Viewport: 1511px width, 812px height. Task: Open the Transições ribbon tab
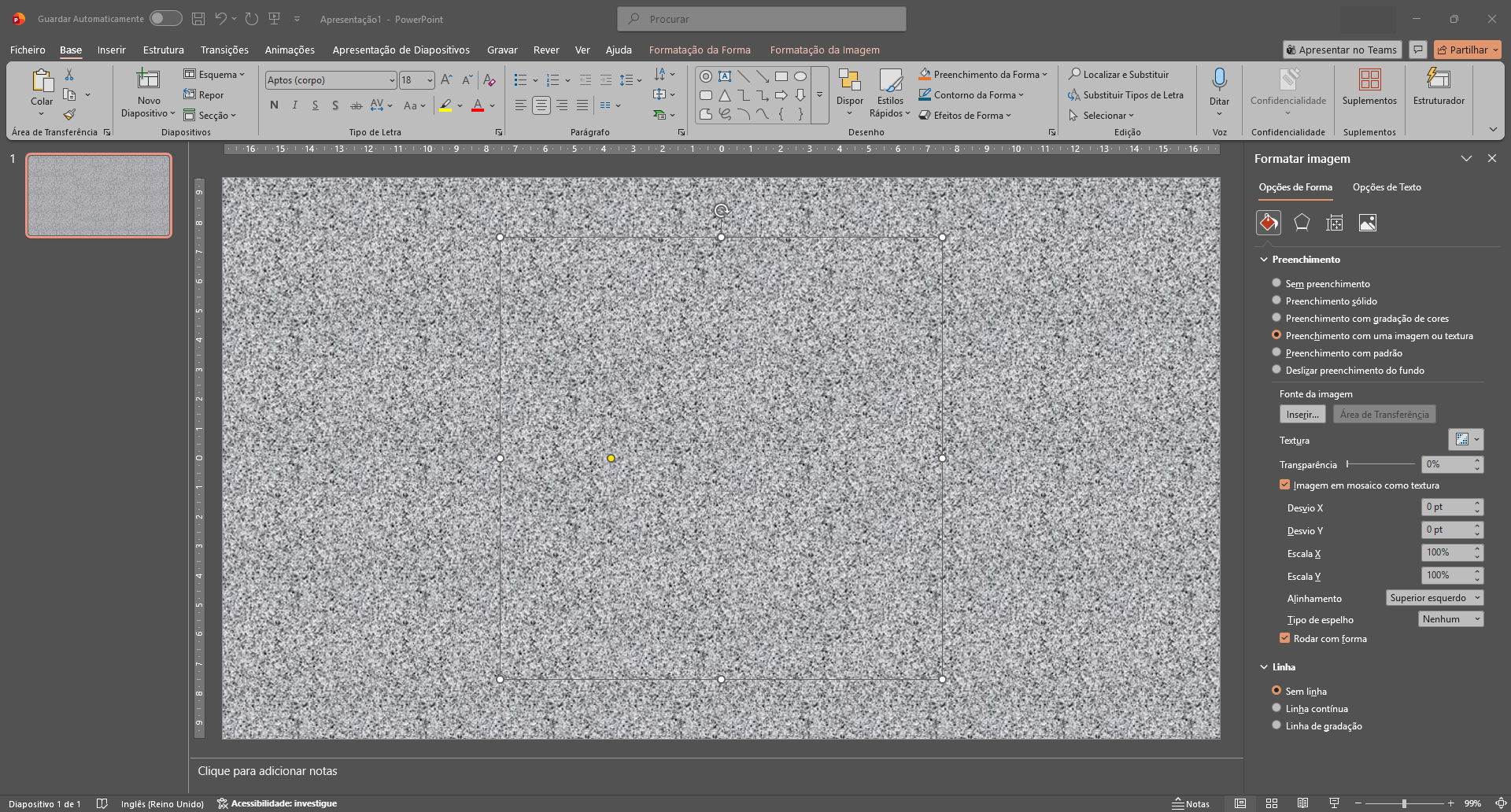[x=224, y=50]
